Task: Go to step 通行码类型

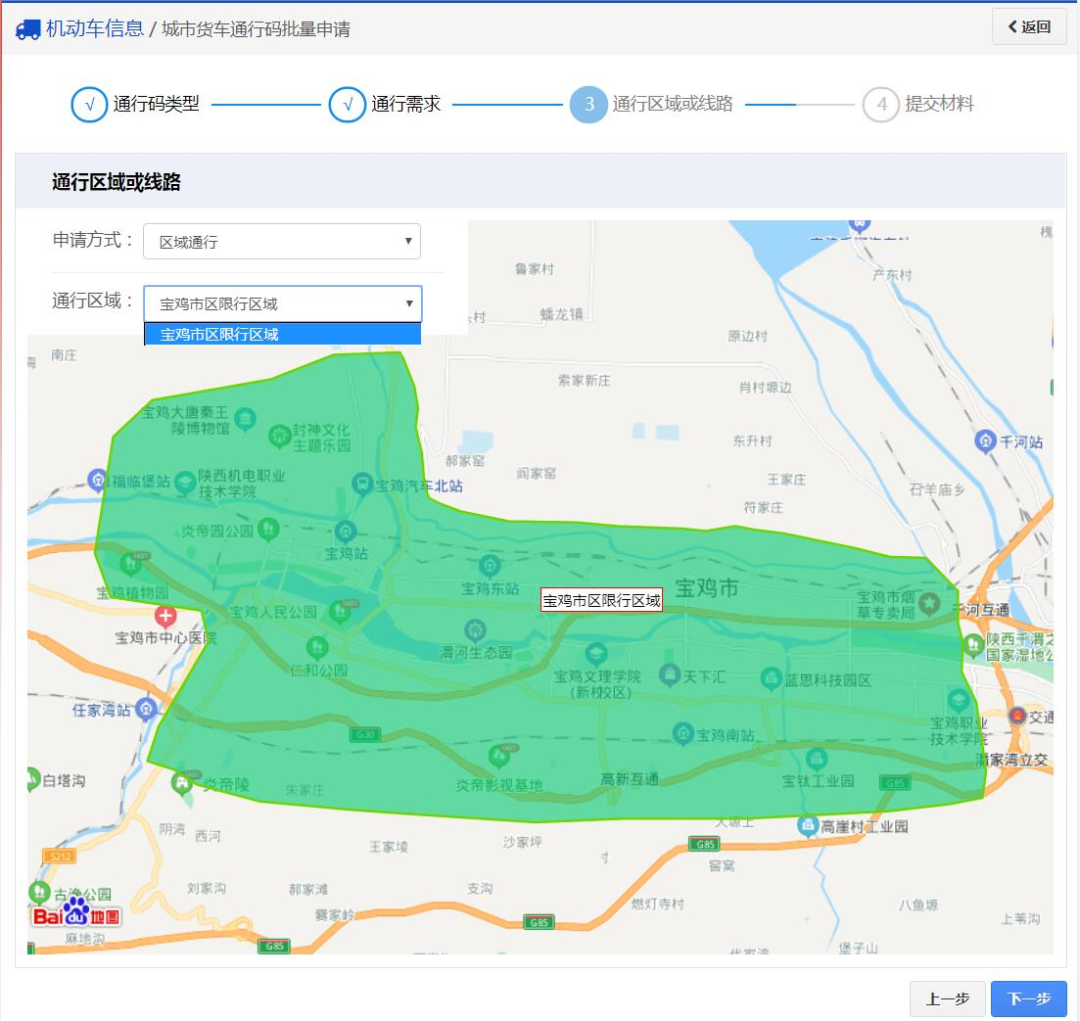Action: 89,104
